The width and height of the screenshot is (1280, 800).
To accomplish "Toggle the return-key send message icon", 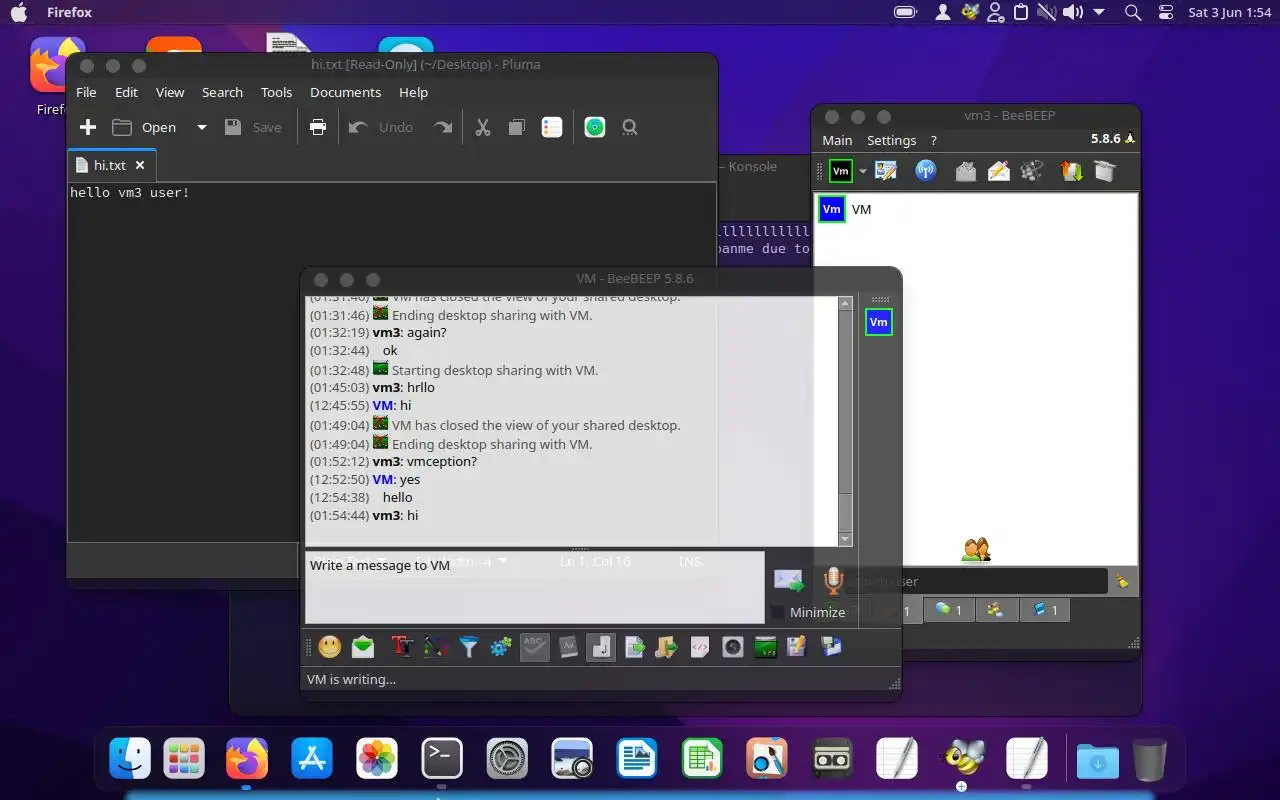I will pos(601,647).
